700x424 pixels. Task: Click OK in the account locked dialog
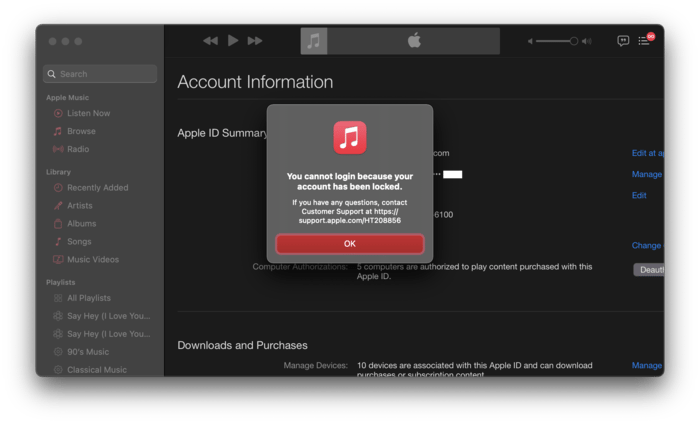(x=349, y=244)
